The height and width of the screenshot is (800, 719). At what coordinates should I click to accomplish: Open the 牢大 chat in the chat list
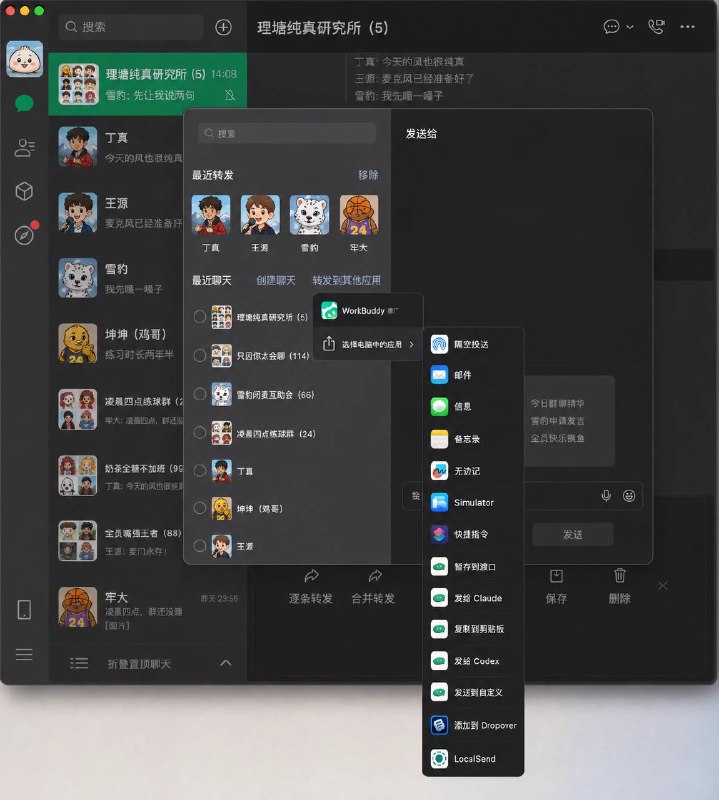pyautogui.click(x=148, y=608)
